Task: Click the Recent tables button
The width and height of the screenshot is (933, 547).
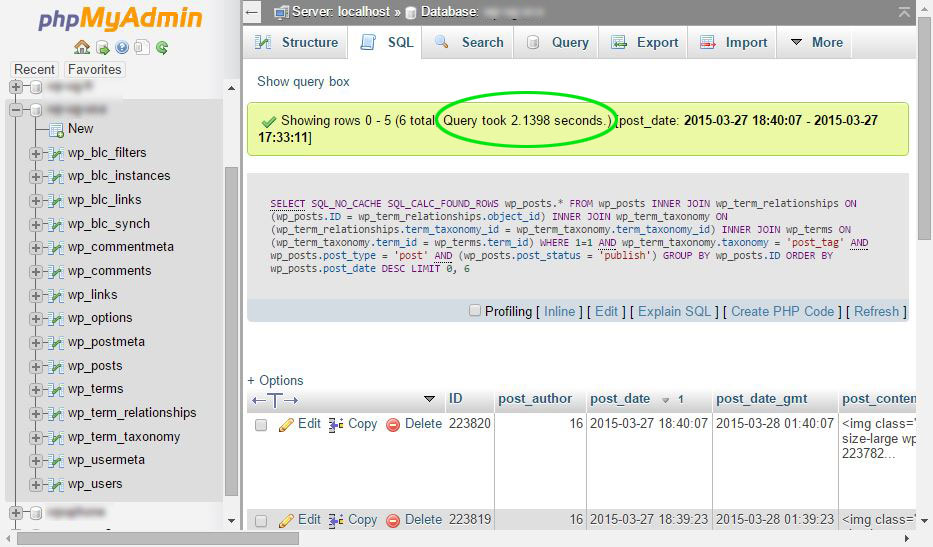Action: tap(35, 70)
